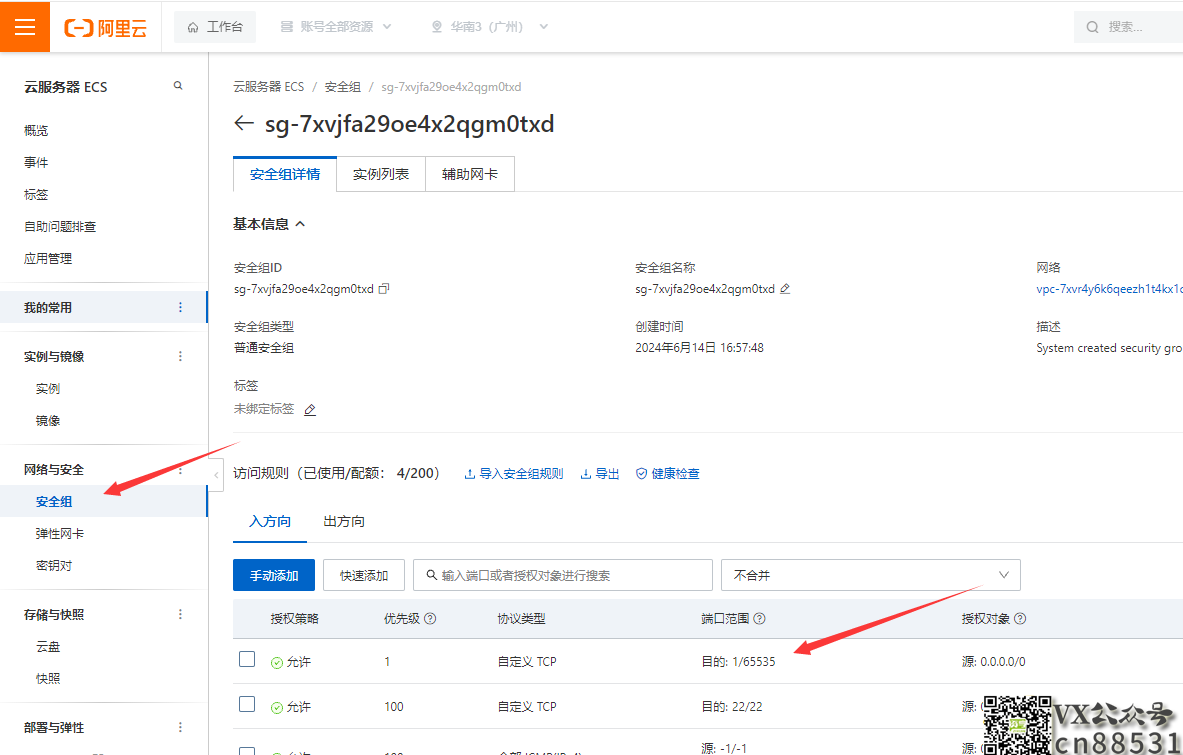The height and width of the screenshot is (755, 1183).
Task: Click 云服务器 ECS breadcrumb
Action: tap(269, 87)
